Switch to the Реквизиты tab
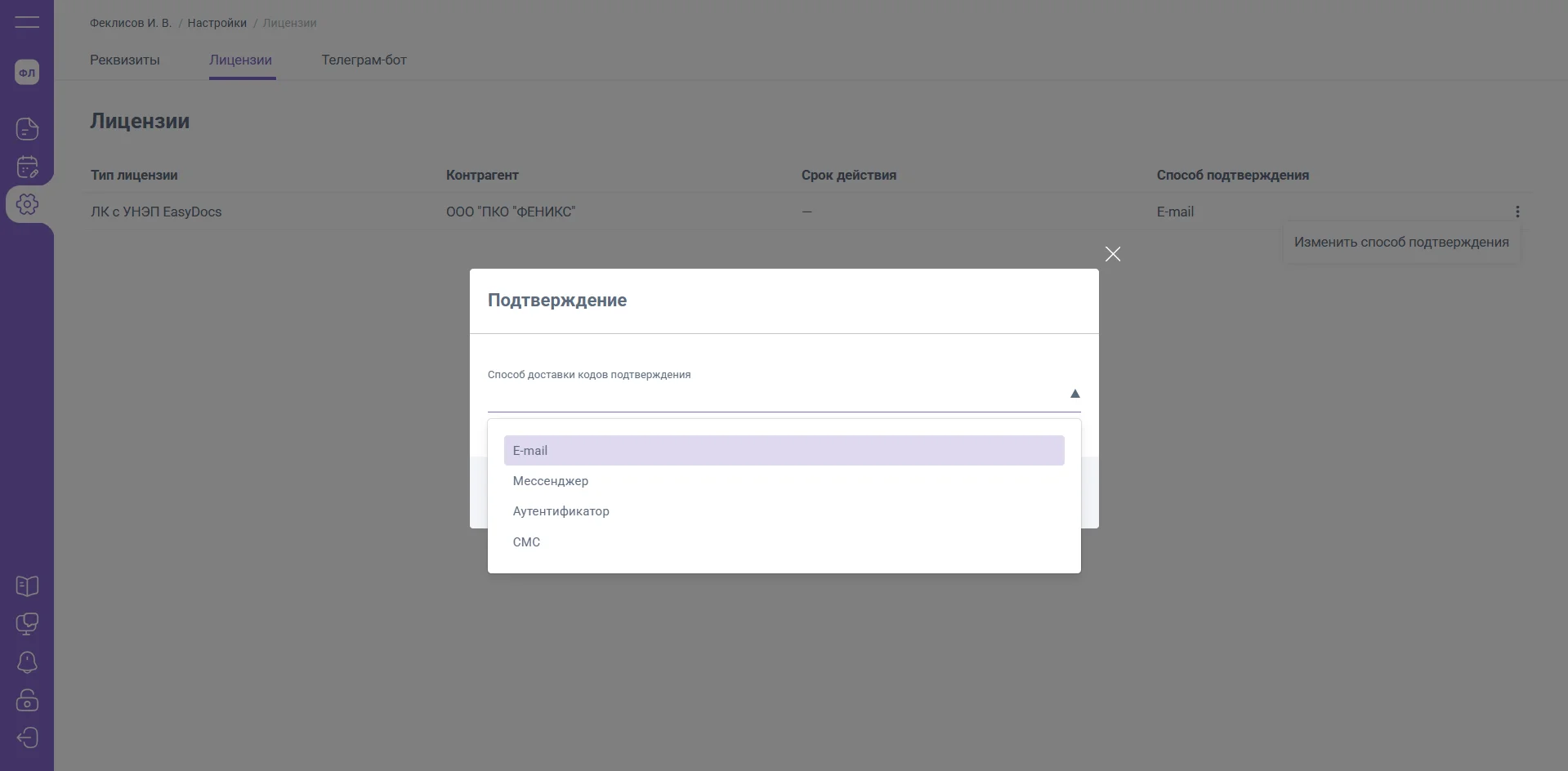The width and height of the screenshot is (1568, 771). pyautogui.click(x=125, y=60)
